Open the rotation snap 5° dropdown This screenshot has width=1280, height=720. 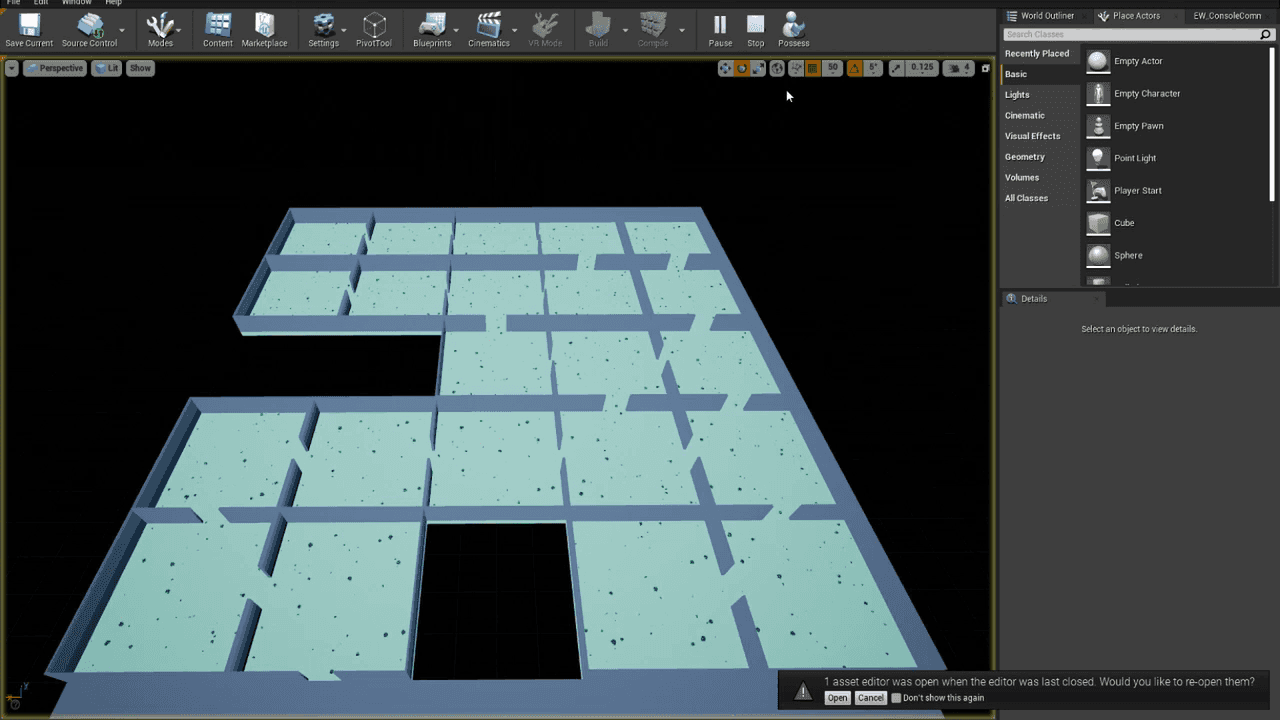(x=873, y=68)
